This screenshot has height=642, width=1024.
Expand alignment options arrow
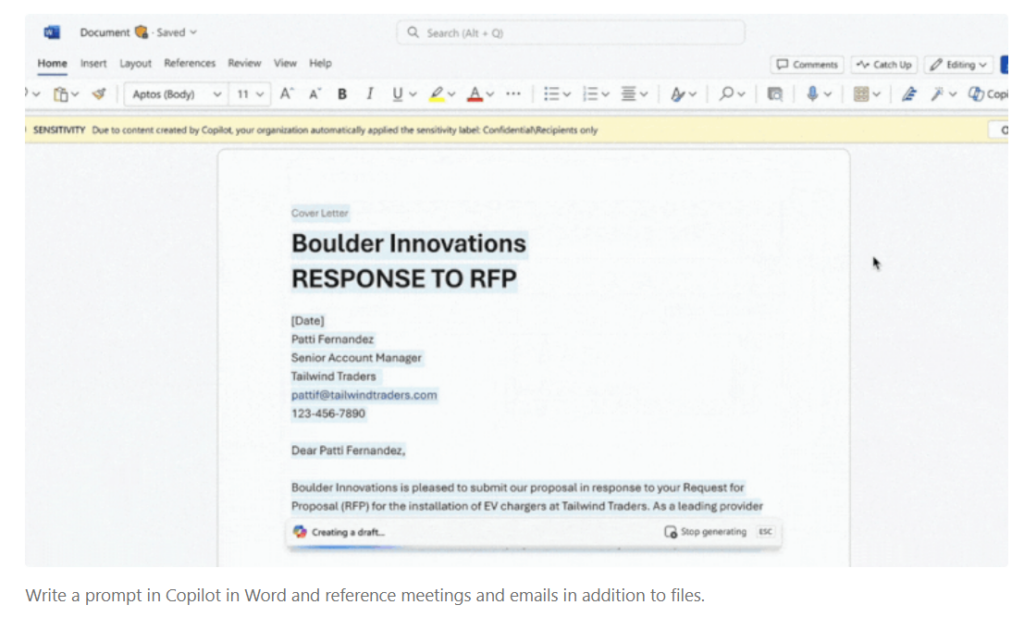click(644, 94)
